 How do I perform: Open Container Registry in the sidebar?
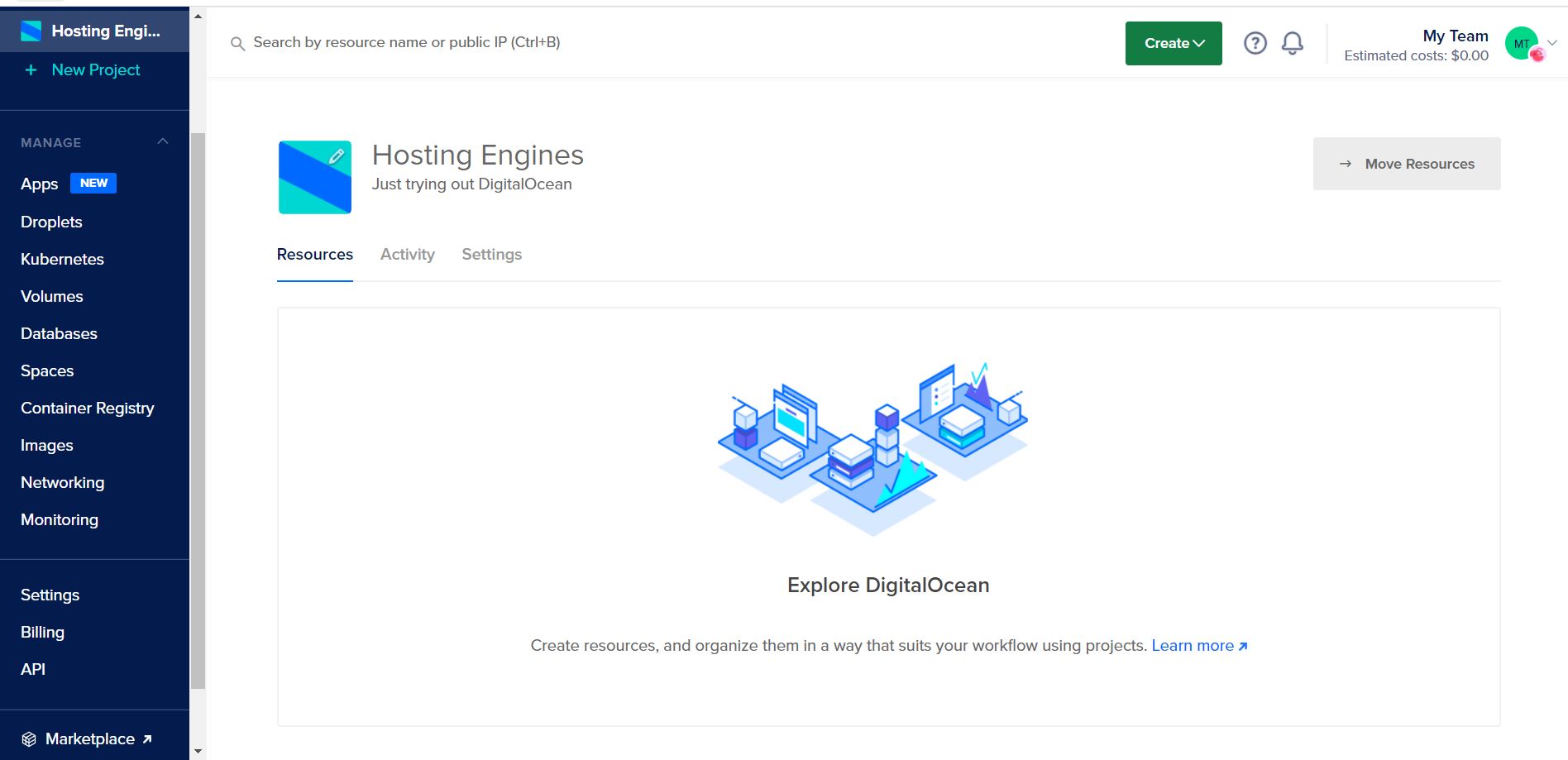coord(87,408)
